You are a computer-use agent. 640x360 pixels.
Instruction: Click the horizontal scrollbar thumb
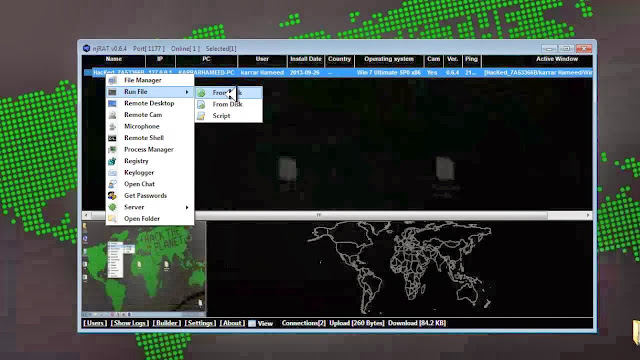click(319, 215)
